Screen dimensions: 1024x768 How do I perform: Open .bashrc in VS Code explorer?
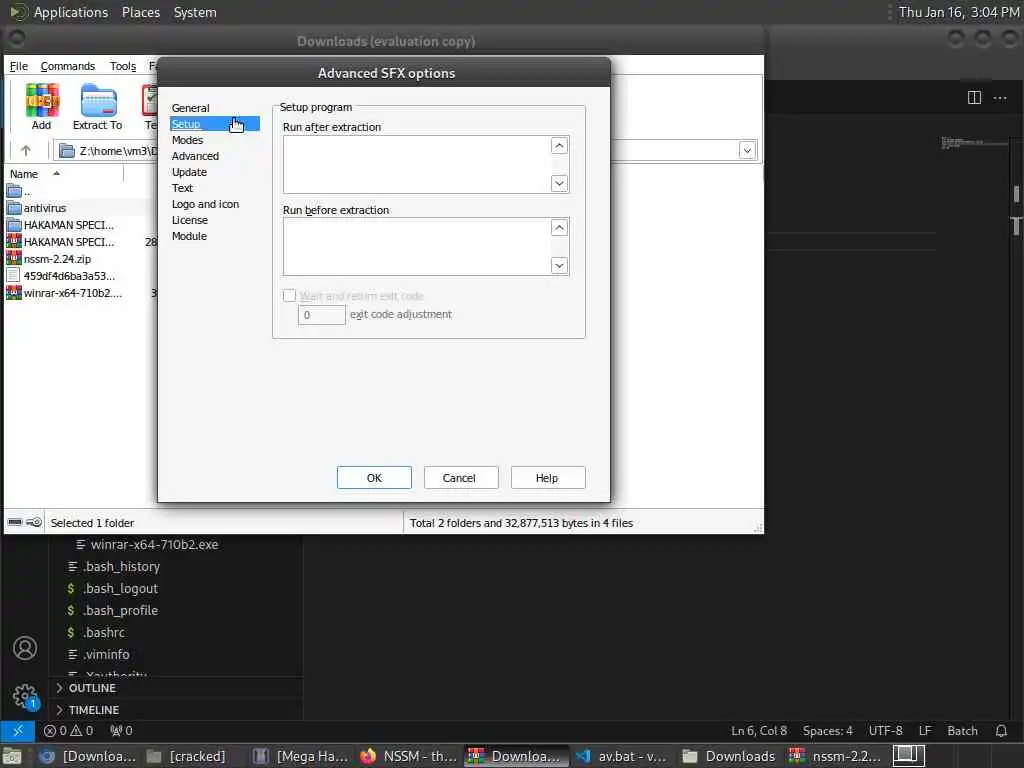pos(104,632)
